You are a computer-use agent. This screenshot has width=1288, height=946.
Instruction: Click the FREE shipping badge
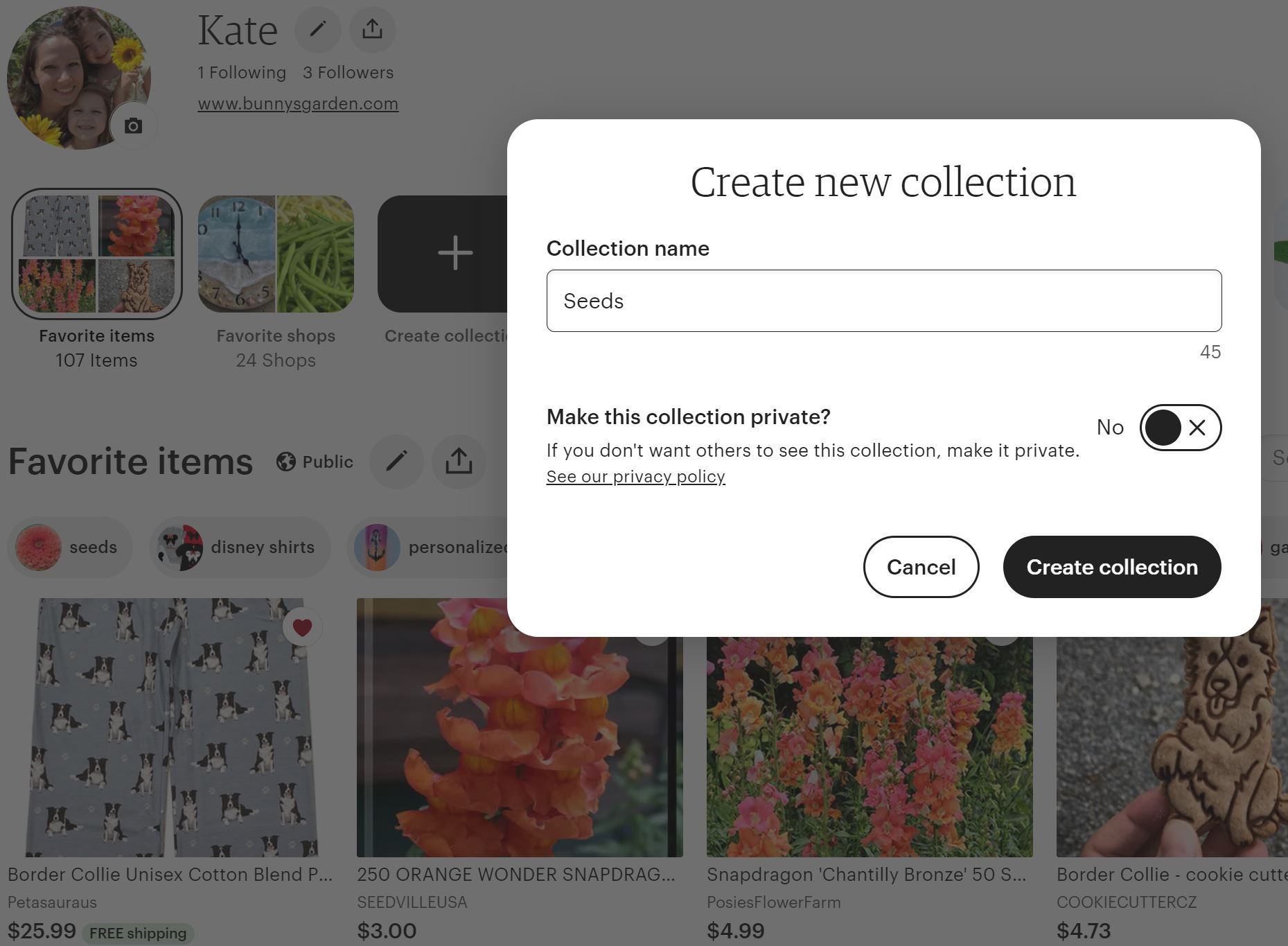138,934
